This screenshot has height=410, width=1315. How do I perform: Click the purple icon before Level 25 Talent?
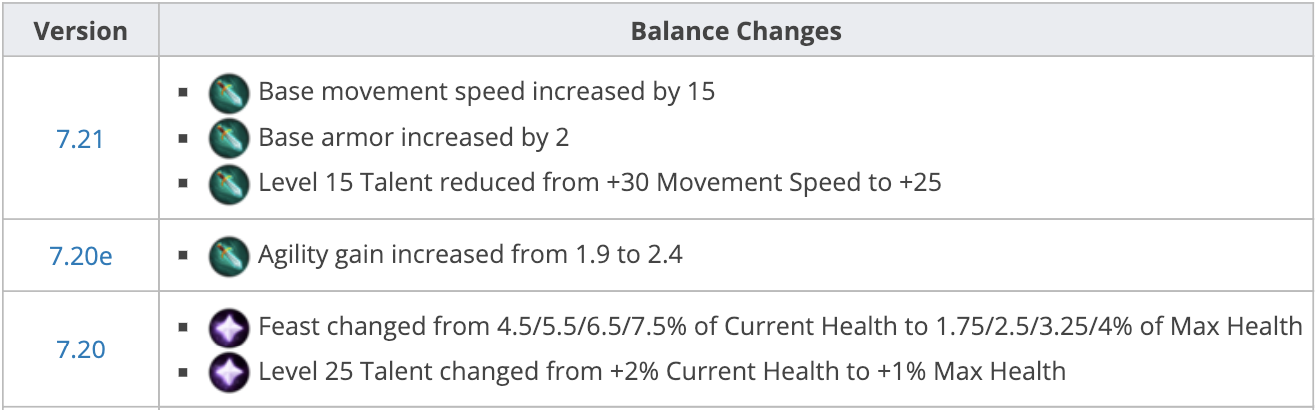tap(228, 372)
